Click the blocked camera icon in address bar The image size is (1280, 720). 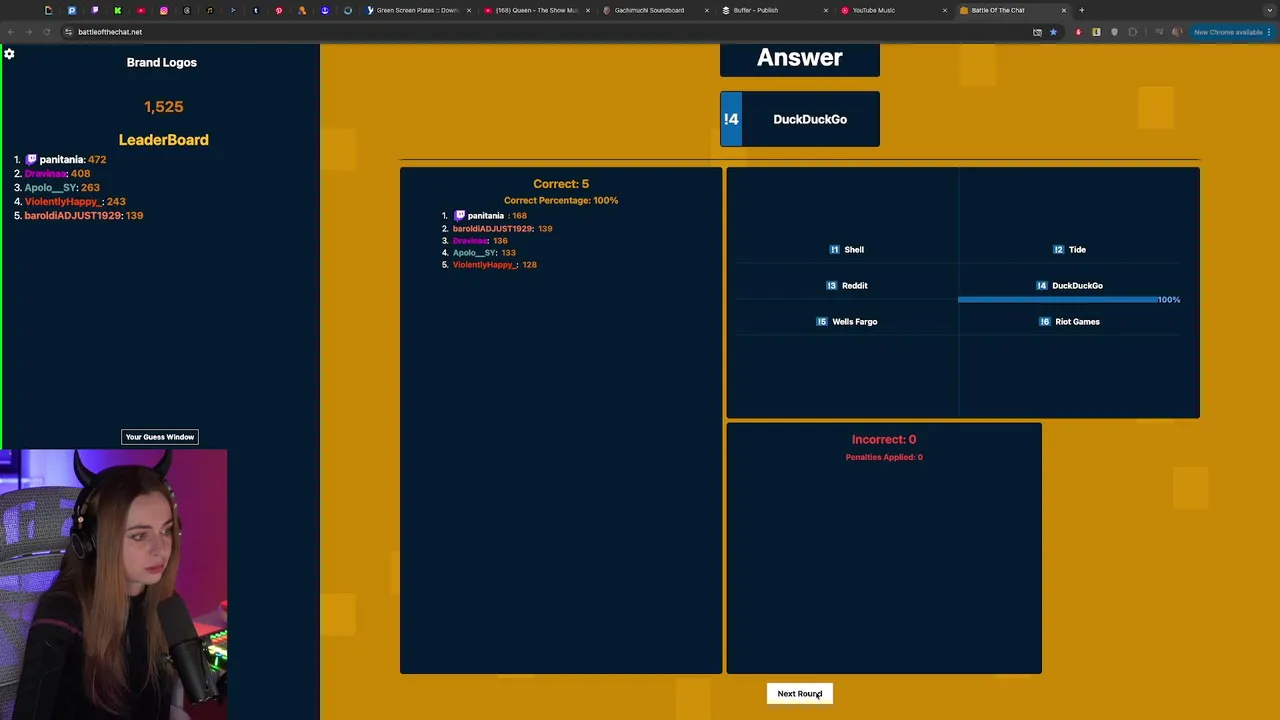(x=1037, y=32)
